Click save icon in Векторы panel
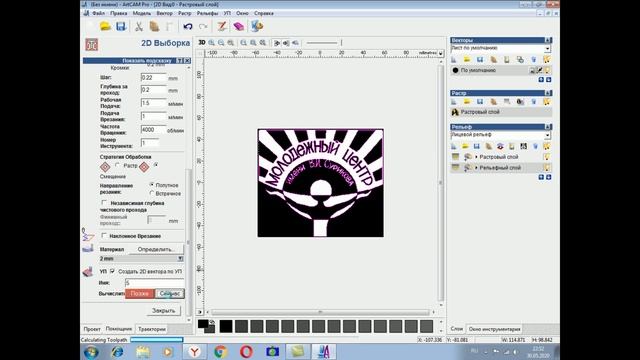 [x=480, y=60]
